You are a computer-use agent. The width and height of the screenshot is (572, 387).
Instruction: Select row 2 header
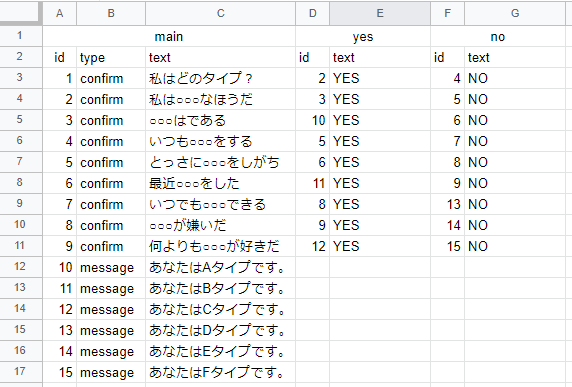[21, 57]
